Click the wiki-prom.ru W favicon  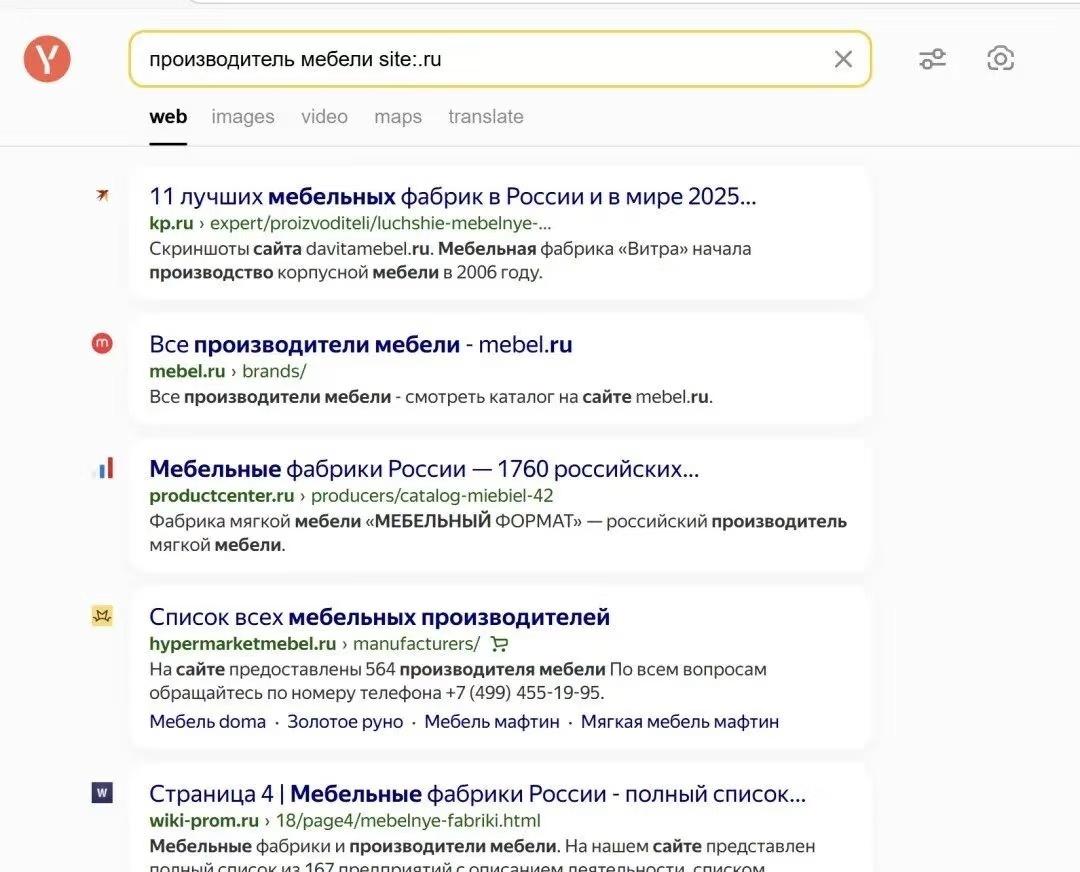click(x=102, y=793)
